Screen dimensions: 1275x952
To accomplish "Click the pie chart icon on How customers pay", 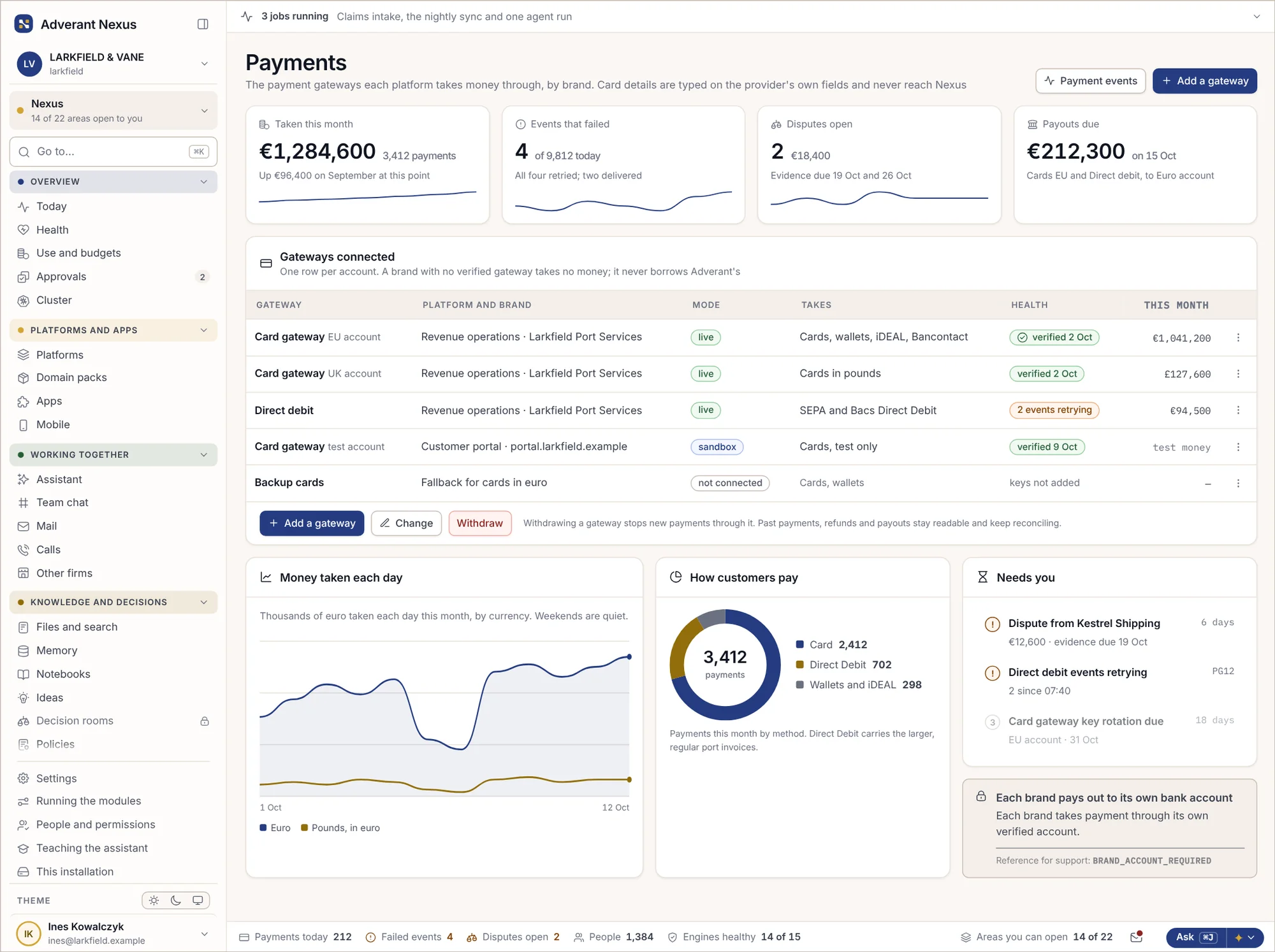I will pyautogui.click(x=676, y=577).
